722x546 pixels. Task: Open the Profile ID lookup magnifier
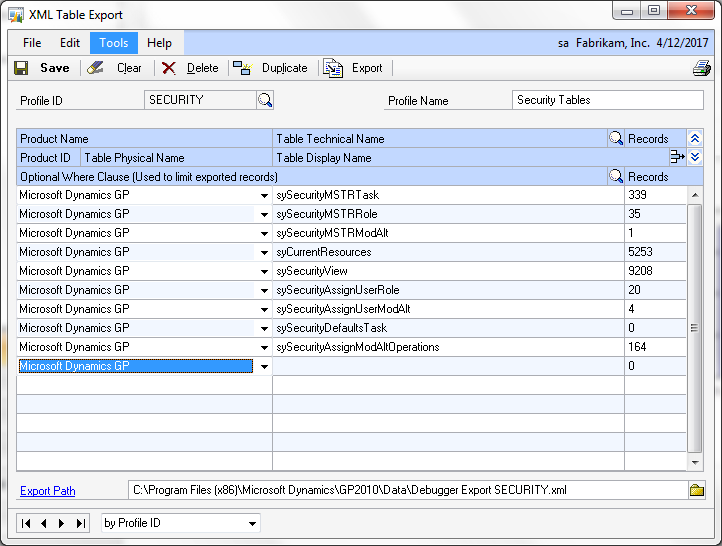point(265,100)
